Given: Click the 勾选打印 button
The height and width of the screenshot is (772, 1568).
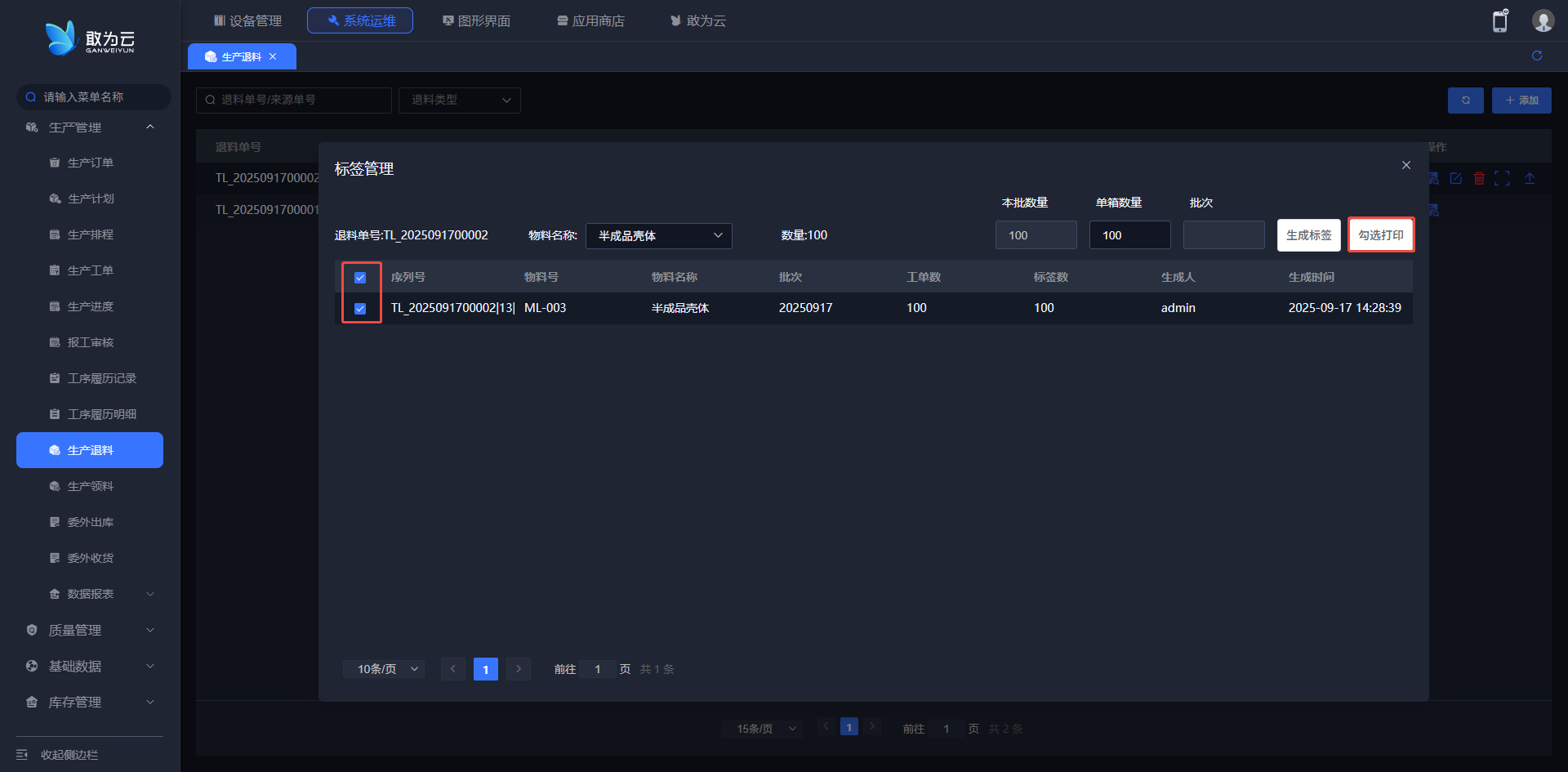Looking at the screenshot, I should [x=1380, y=235].
